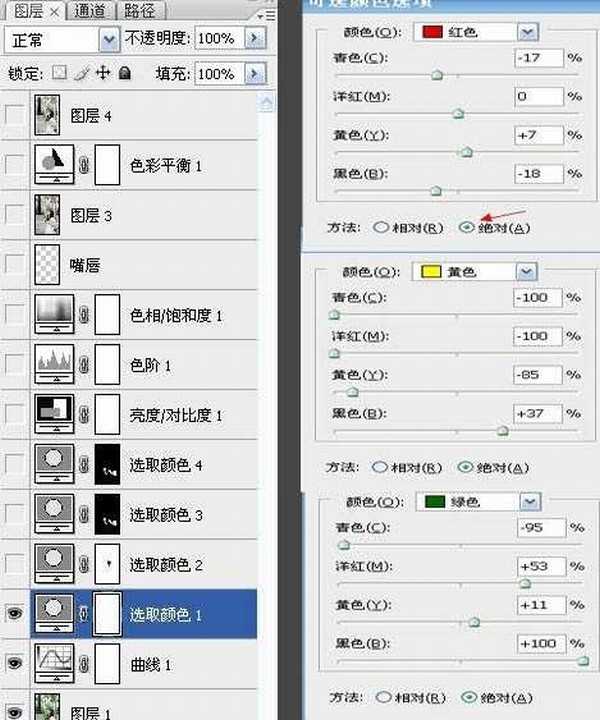Screen dimensions: 600x720
Task: Click the 嘴唇 transparent layer thumbnail
Action: [47, 264]
